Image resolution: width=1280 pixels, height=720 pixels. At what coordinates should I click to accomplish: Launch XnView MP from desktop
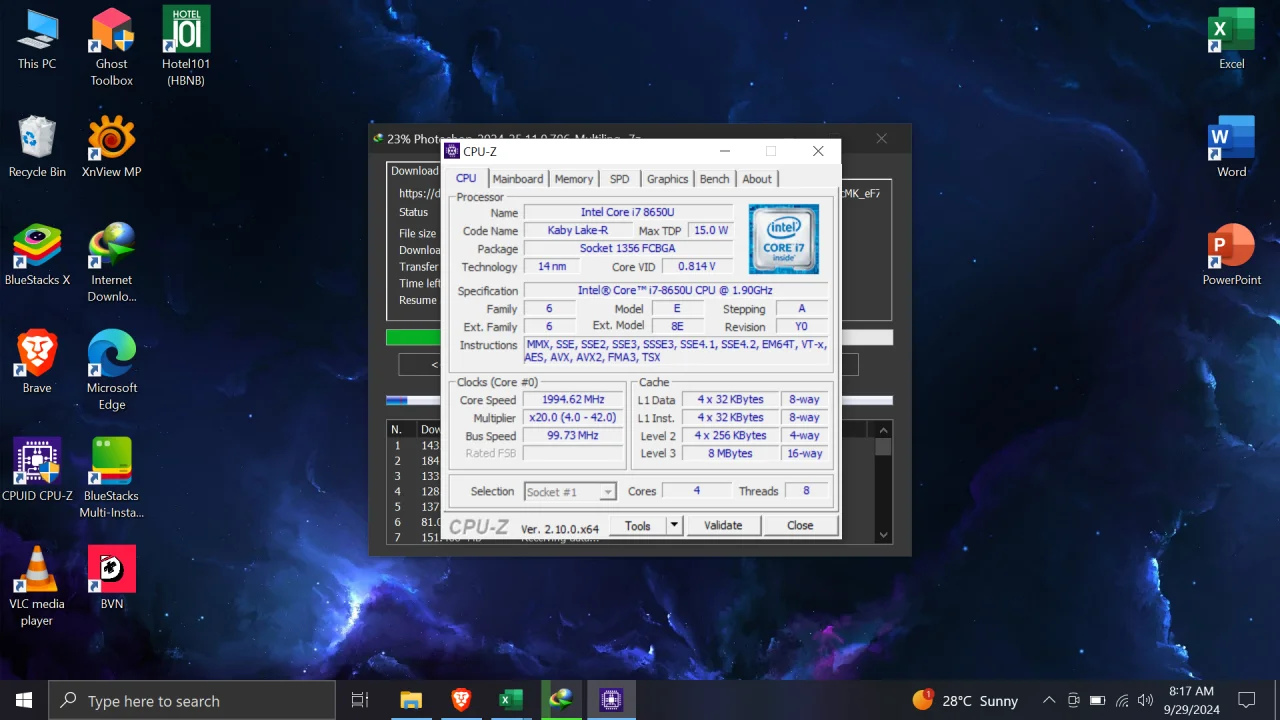112,147
